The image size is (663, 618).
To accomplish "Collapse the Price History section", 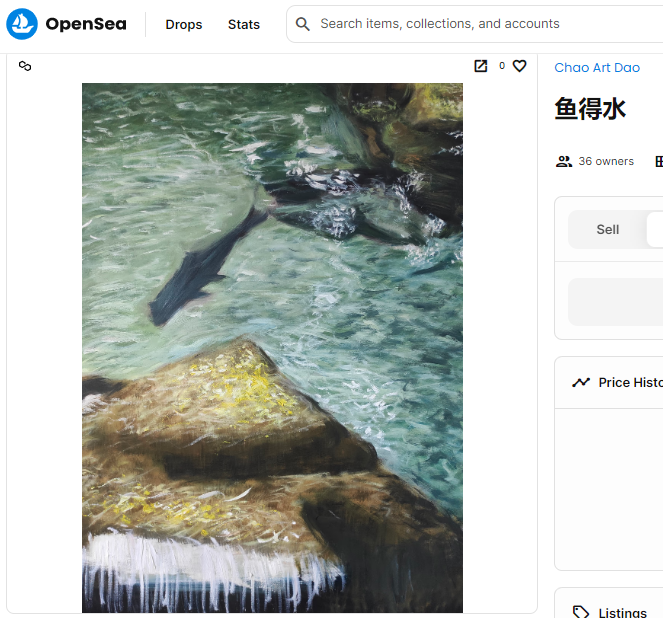I will point(609,383).
